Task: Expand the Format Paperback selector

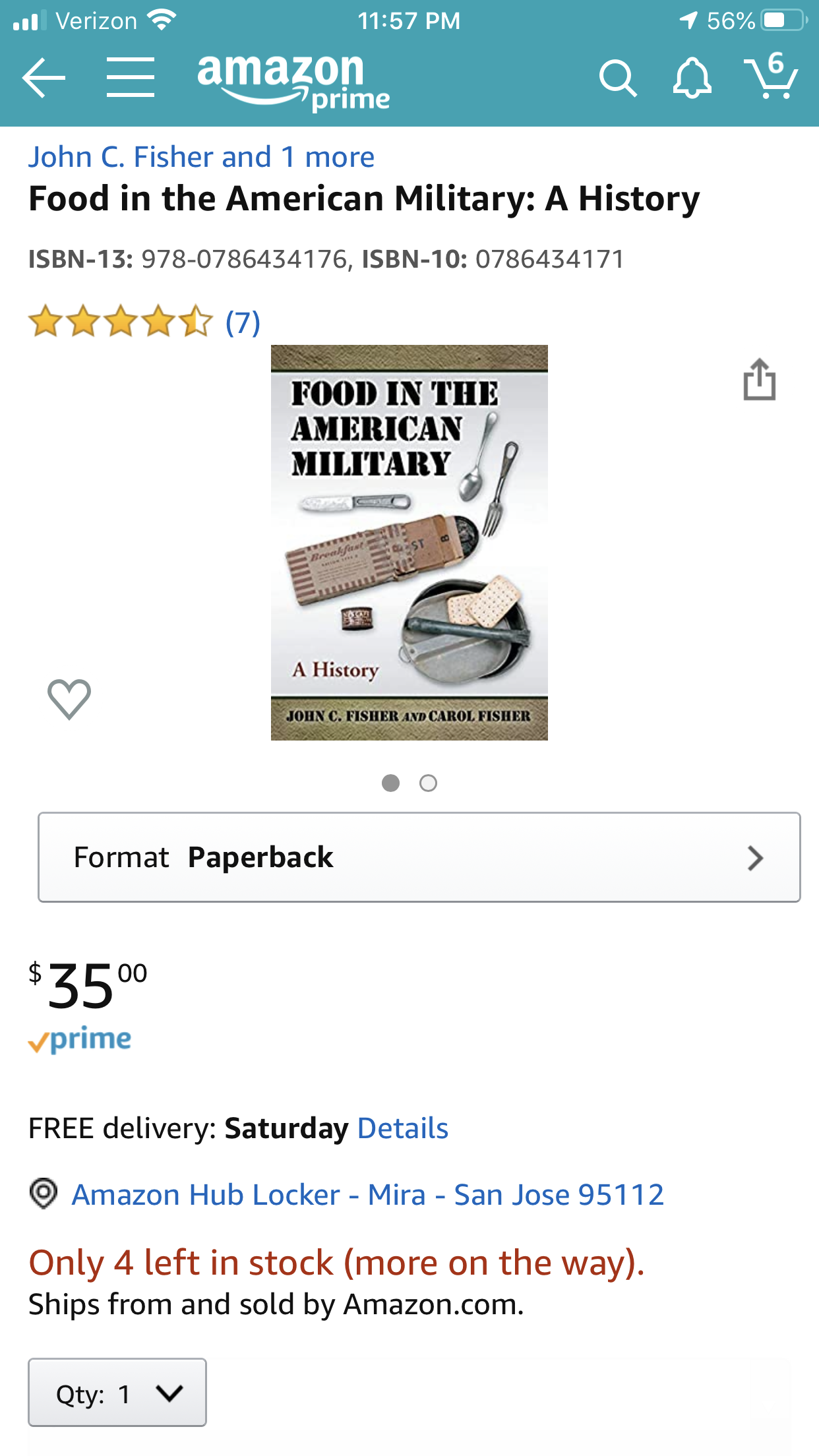Action: [419, 857]
